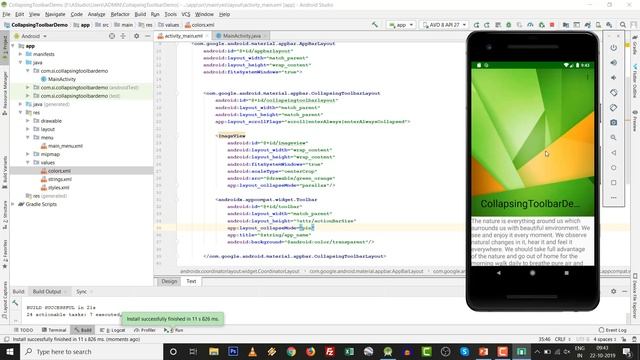This screenshot has width=640, height=360.
Task: Select main_menu.xml in project tree
Action: [x=65, y=146]
